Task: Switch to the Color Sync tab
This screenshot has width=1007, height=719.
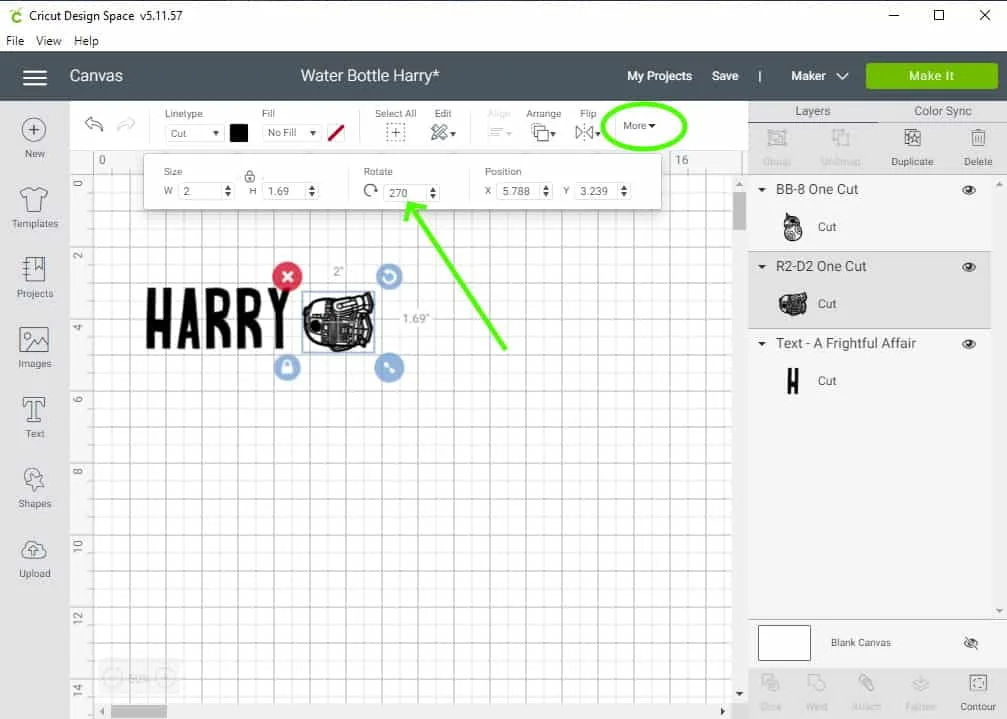Action: [942, 111]
